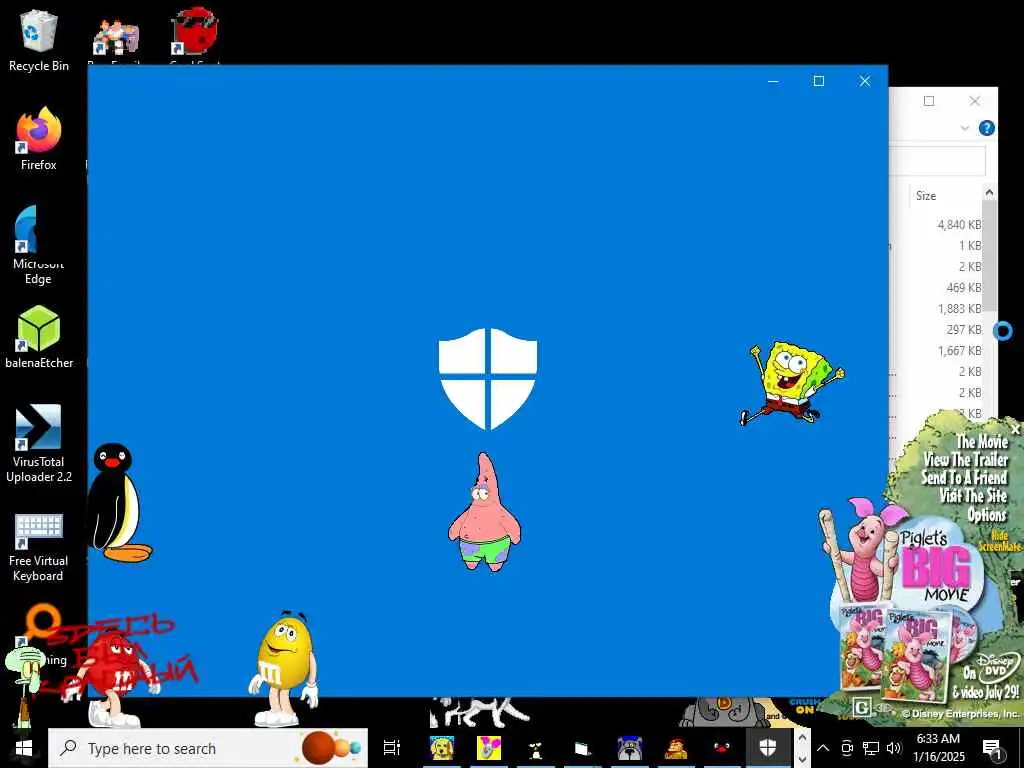
Task: Click the taskbar icons scroll-down arrow
Action: click(802, 758)
